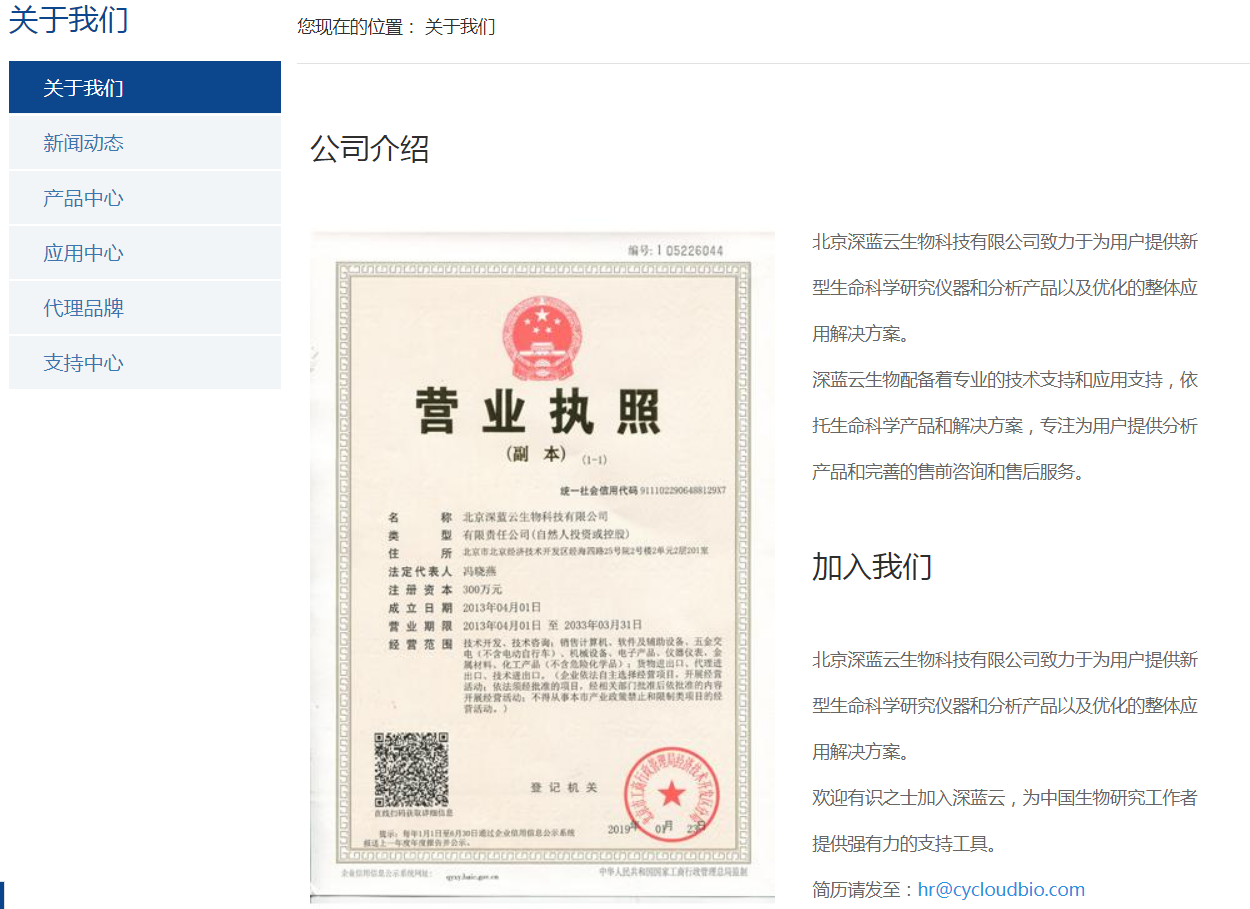Open 应用中心 from sidebar
Image resolution: width=1250 pixels, height=909 pixels.
(x=145, y=253)
